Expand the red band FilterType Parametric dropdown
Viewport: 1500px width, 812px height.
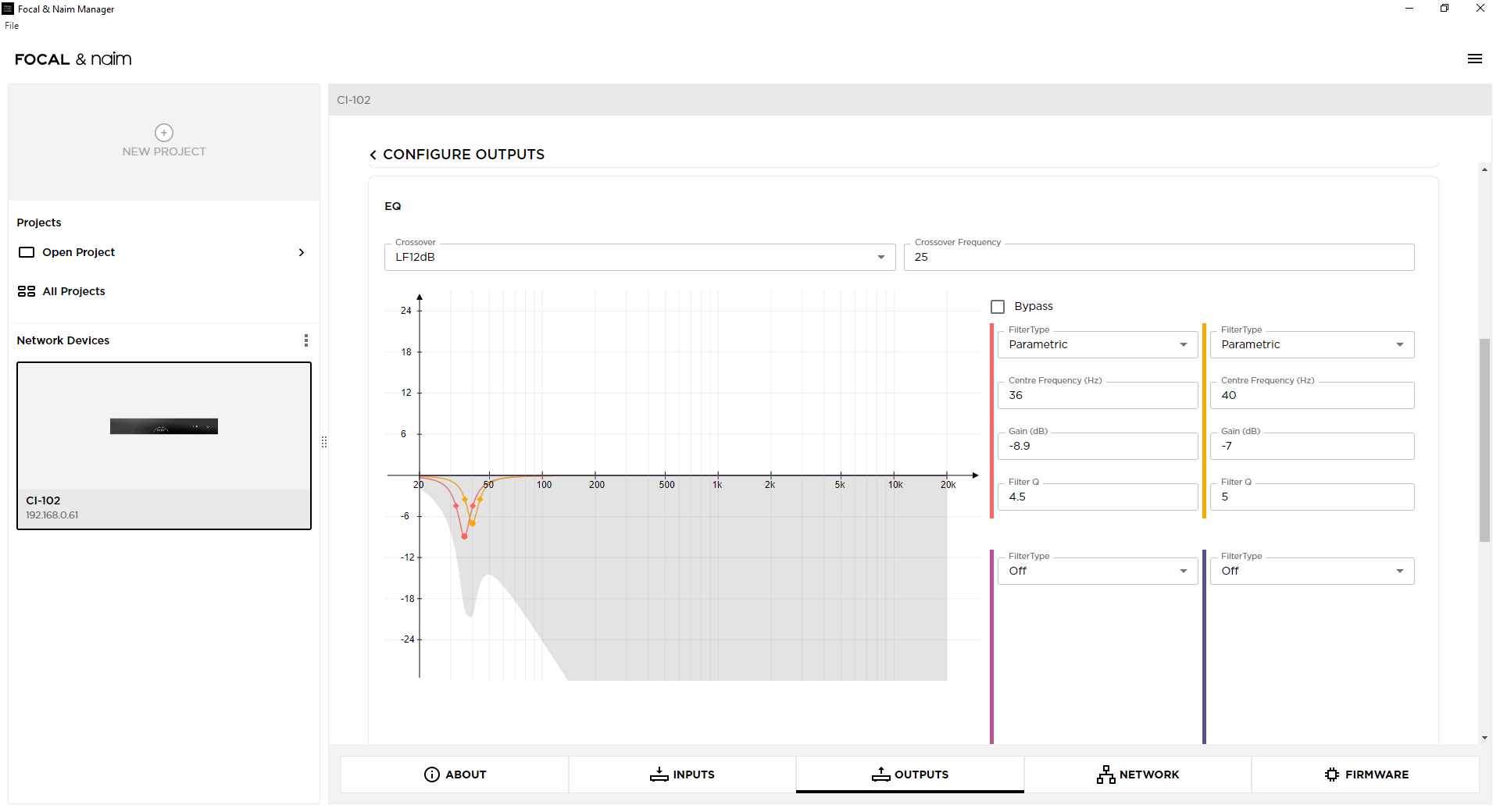click(x=1097, y=345)
